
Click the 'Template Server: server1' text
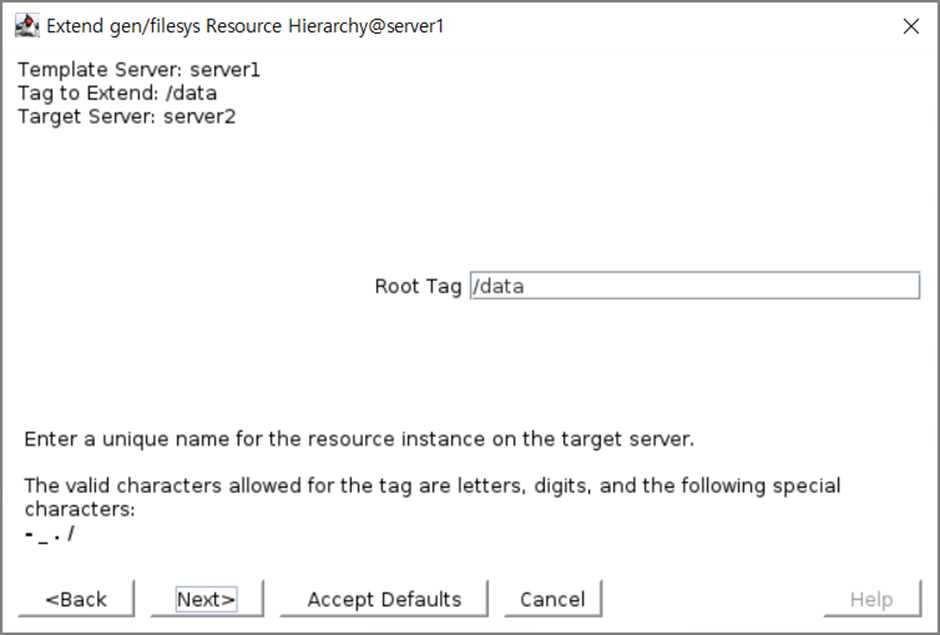[139, 70]
